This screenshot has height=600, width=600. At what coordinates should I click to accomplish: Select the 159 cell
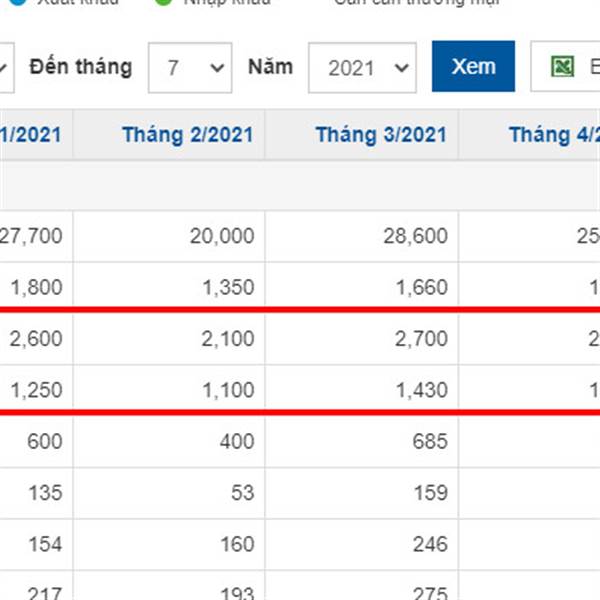[362, 493]
